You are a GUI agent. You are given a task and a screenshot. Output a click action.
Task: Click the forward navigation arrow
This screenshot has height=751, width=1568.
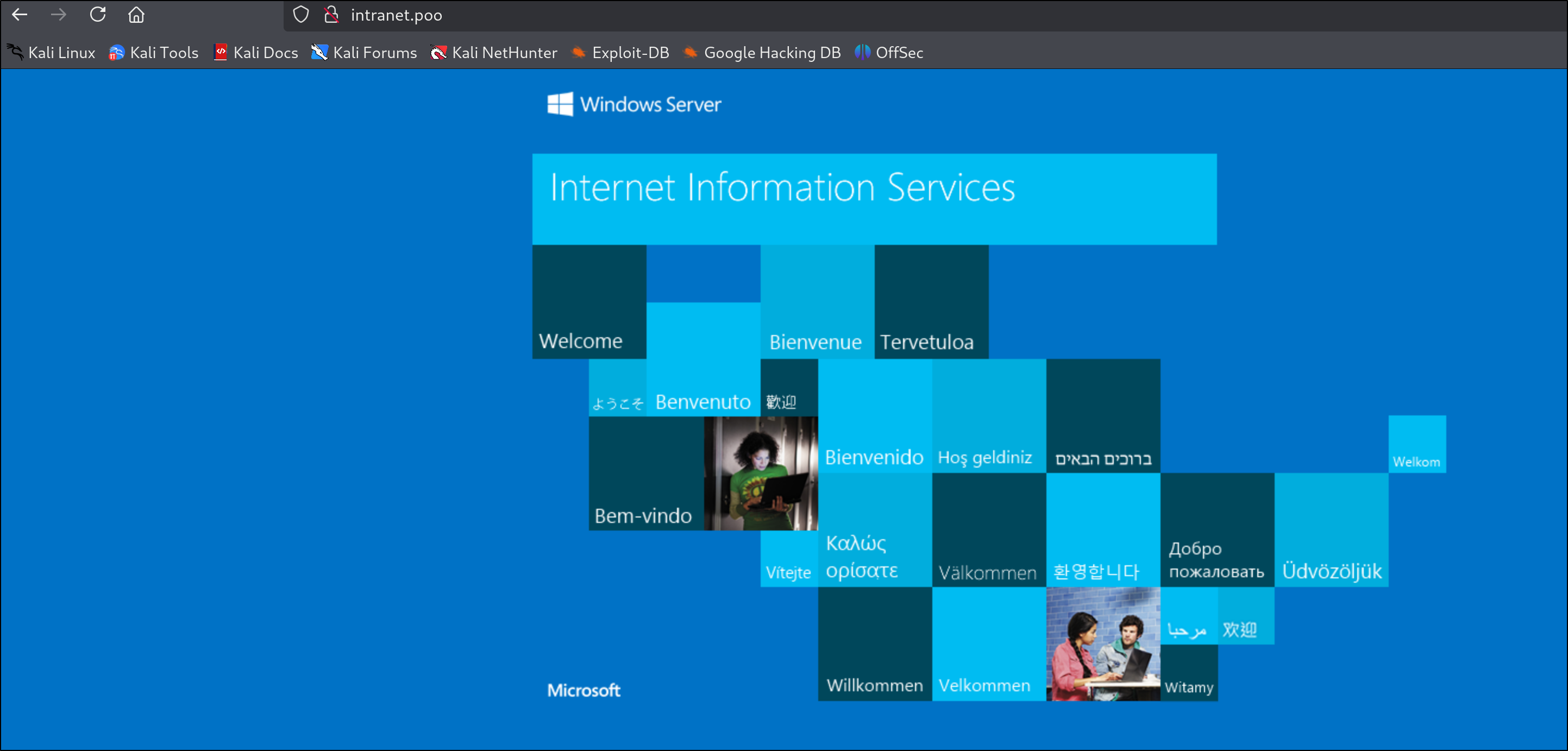tap(59, 15)
